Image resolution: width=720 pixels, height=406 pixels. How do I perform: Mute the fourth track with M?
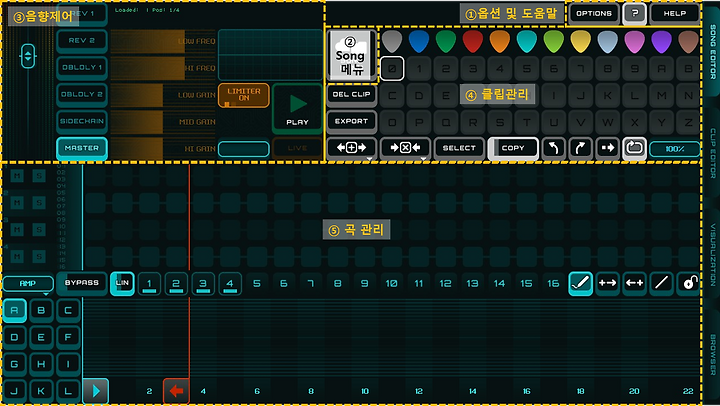click(x=17, y=256)
